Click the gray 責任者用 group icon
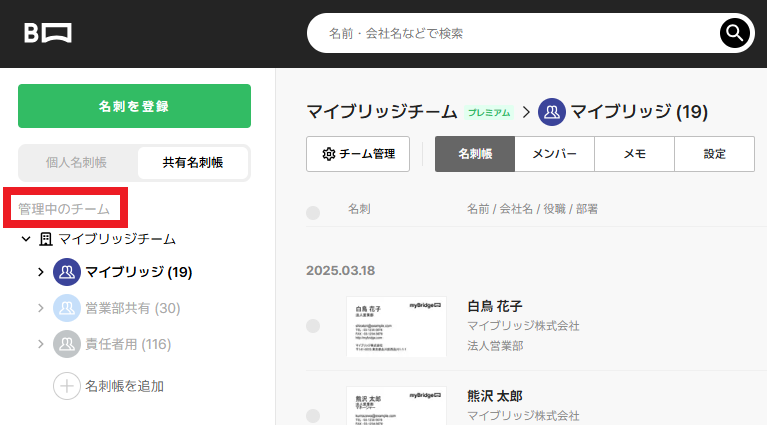Viewport: 767px width, 425px height. click(67, 344)
